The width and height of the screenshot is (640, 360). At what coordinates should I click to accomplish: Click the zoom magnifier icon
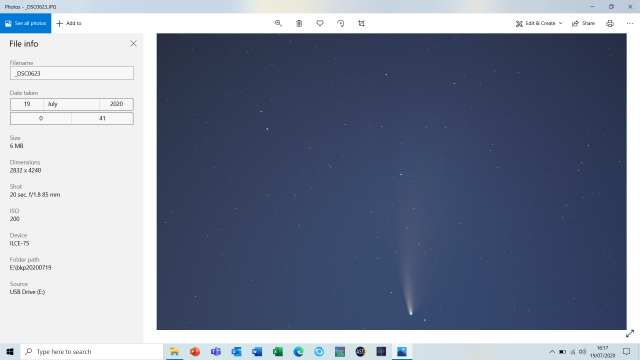point(278,23)
